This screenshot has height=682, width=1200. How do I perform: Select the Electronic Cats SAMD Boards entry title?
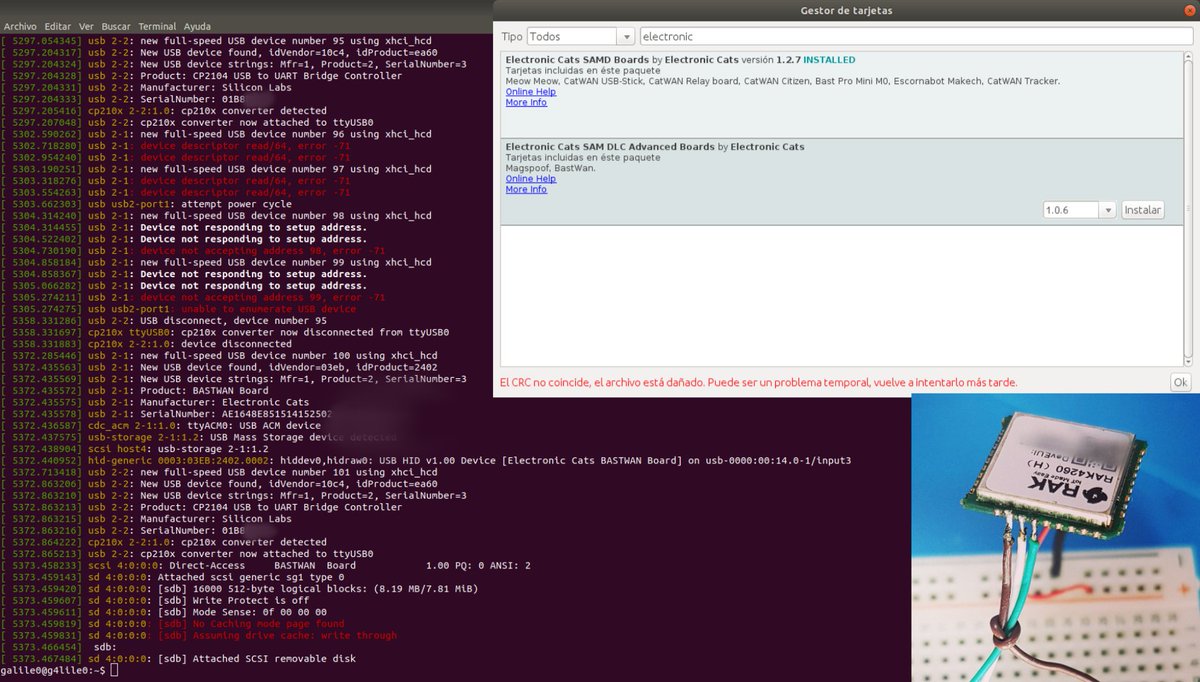pos(577,60)
